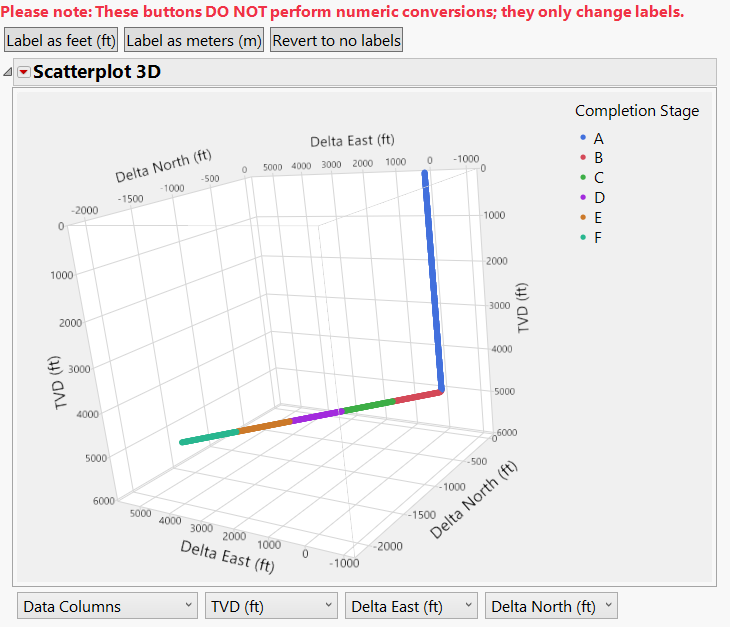Click the top 'Delta East (ft)' axis label
This screenshot has width=730, height=627.
point(352,140)
